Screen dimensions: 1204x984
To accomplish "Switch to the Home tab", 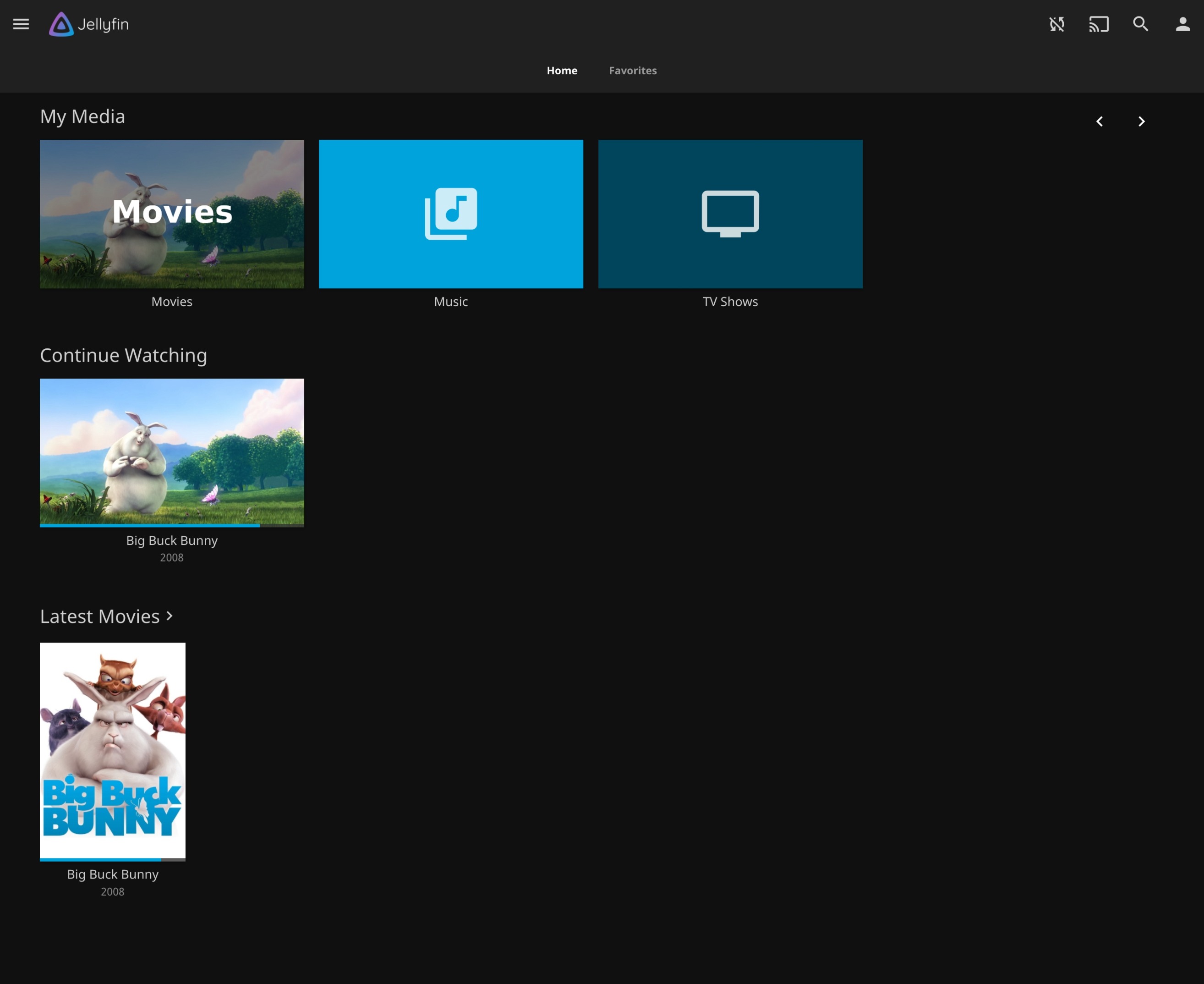I will (x=562, y=70).
